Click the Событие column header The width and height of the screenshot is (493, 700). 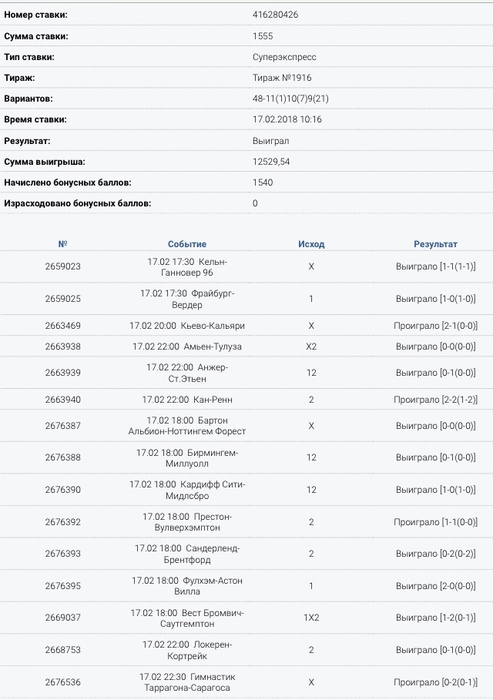[x=187, y=244]
